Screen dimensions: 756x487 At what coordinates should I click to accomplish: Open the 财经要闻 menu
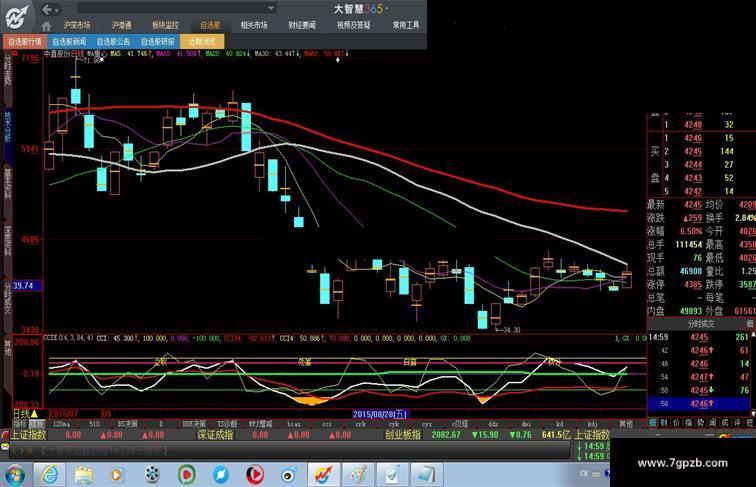tap(302, 25)
